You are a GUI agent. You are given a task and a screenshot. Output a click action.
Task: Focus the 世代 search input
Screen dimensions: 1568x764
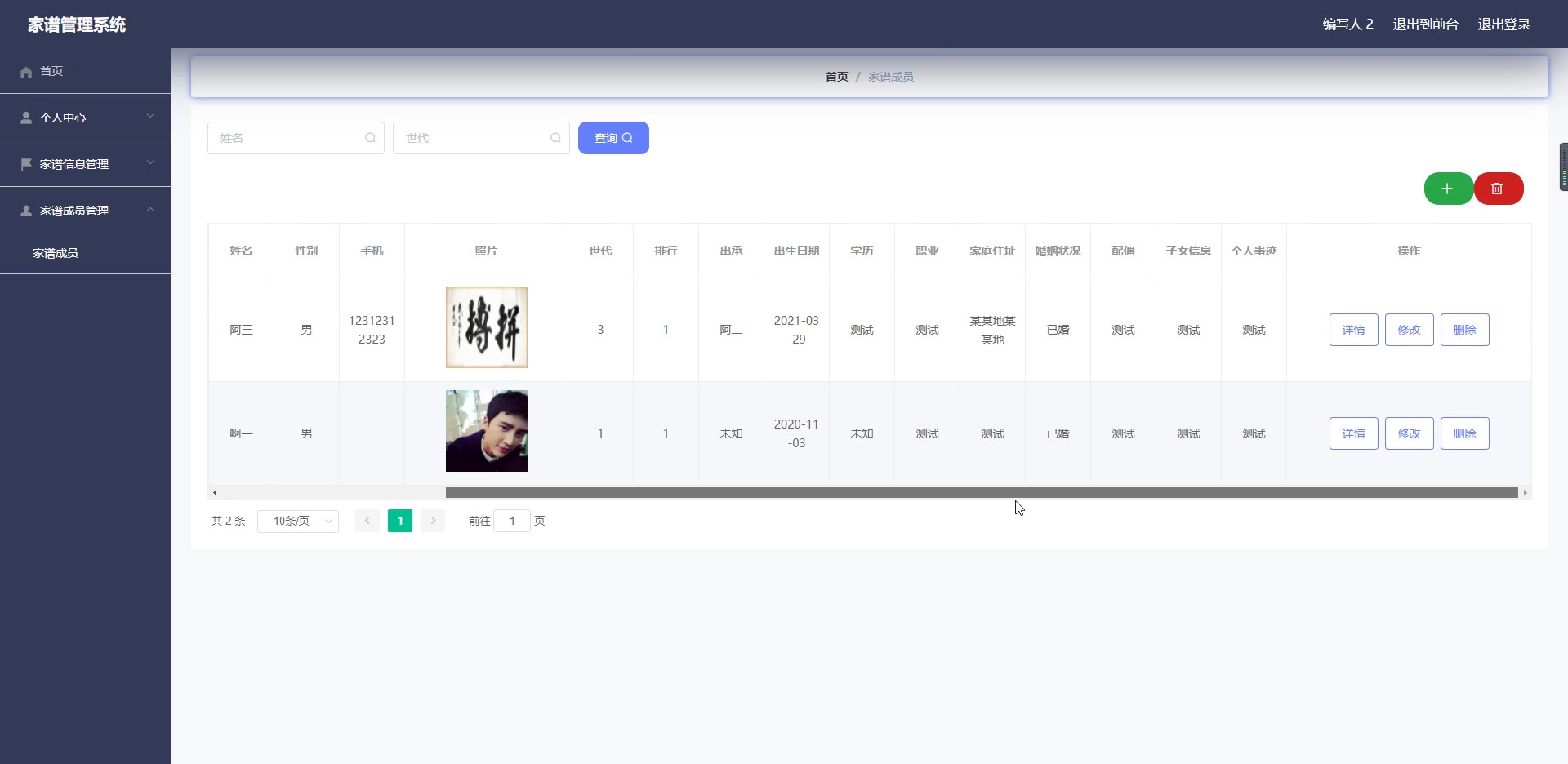481,138
